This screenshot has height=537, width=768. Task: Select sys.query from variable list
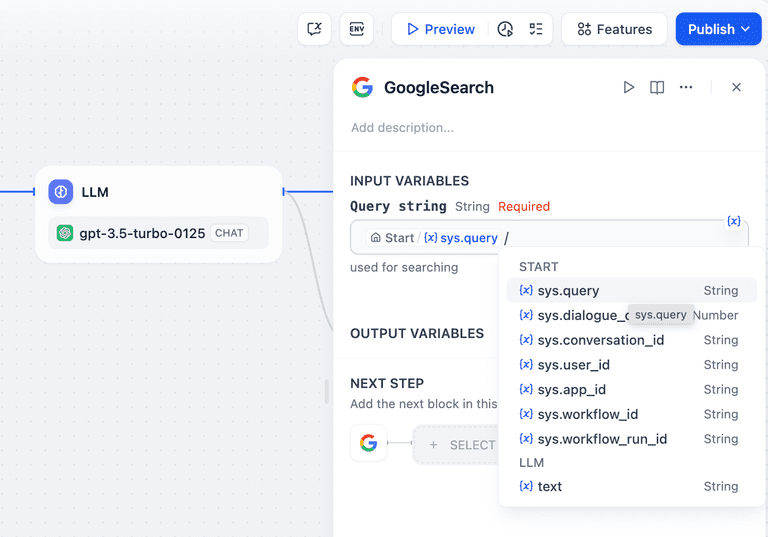[568, 291]
